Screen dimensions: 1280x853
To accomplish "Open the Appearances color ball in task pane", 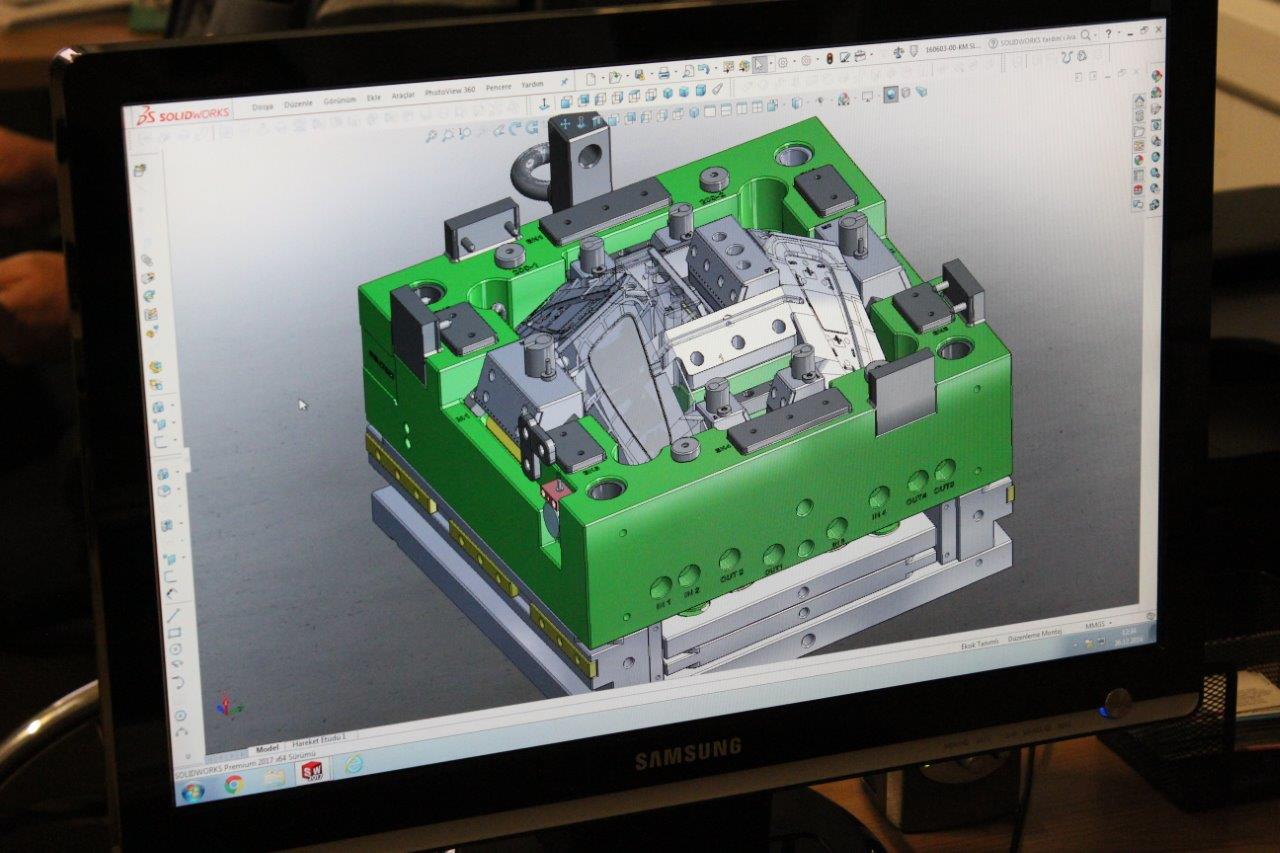I will pyautogui.click(x=1139, y=159).
